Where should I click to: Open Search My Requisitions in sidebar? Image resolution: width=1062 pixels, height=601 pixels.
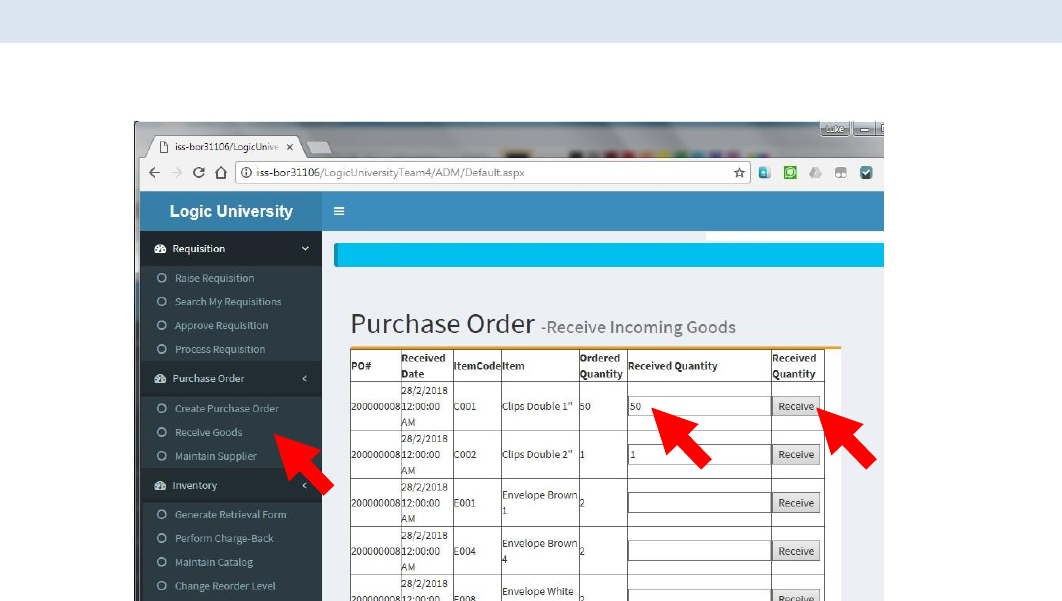228,302
